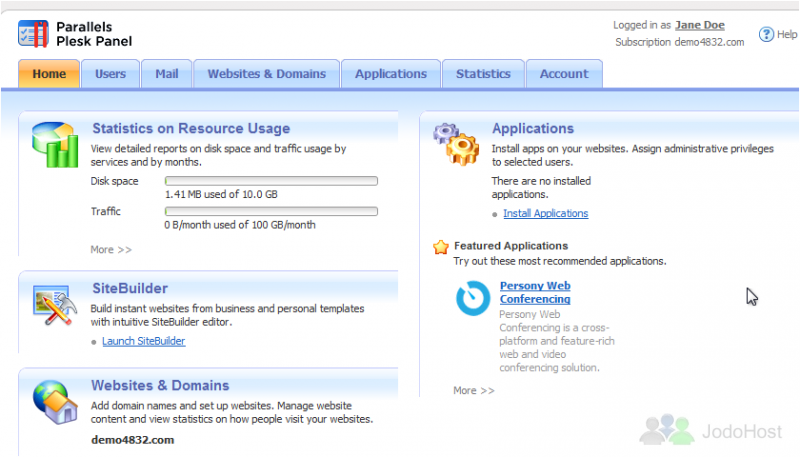
Task: Click the Featured Applications star icon
Action: click(x=441, y=247)
